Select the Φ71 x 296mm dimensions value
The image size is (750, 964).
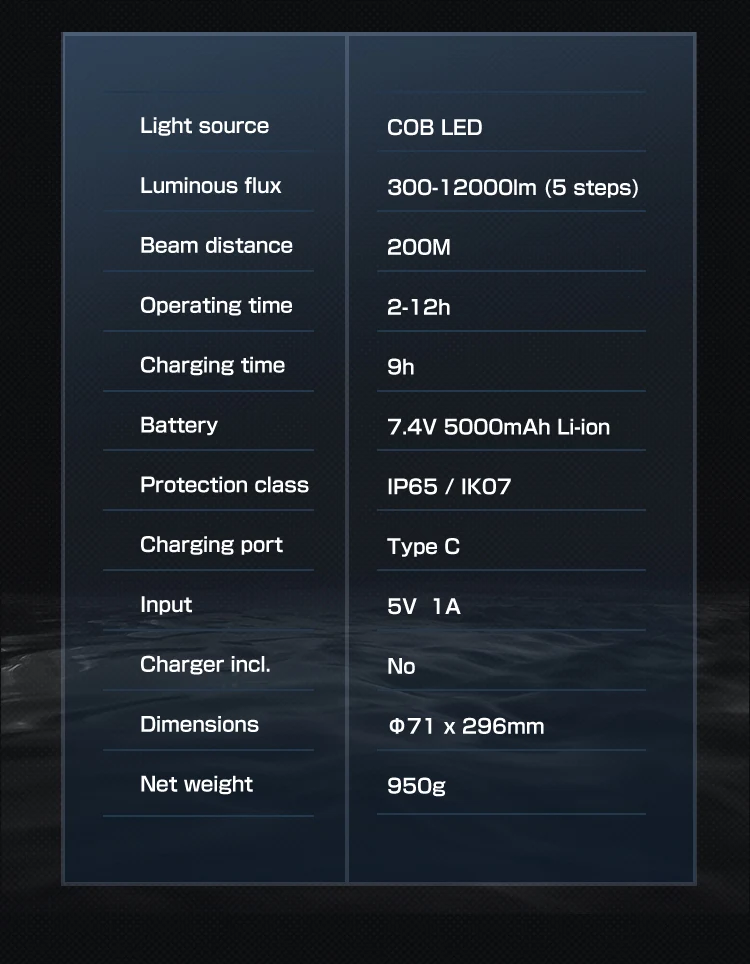point(466,726)
